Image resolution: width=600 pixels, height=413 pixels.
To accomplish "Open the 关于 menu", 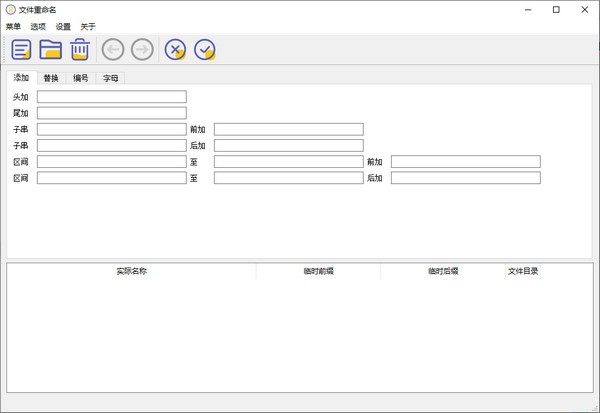I will [88, 27].
